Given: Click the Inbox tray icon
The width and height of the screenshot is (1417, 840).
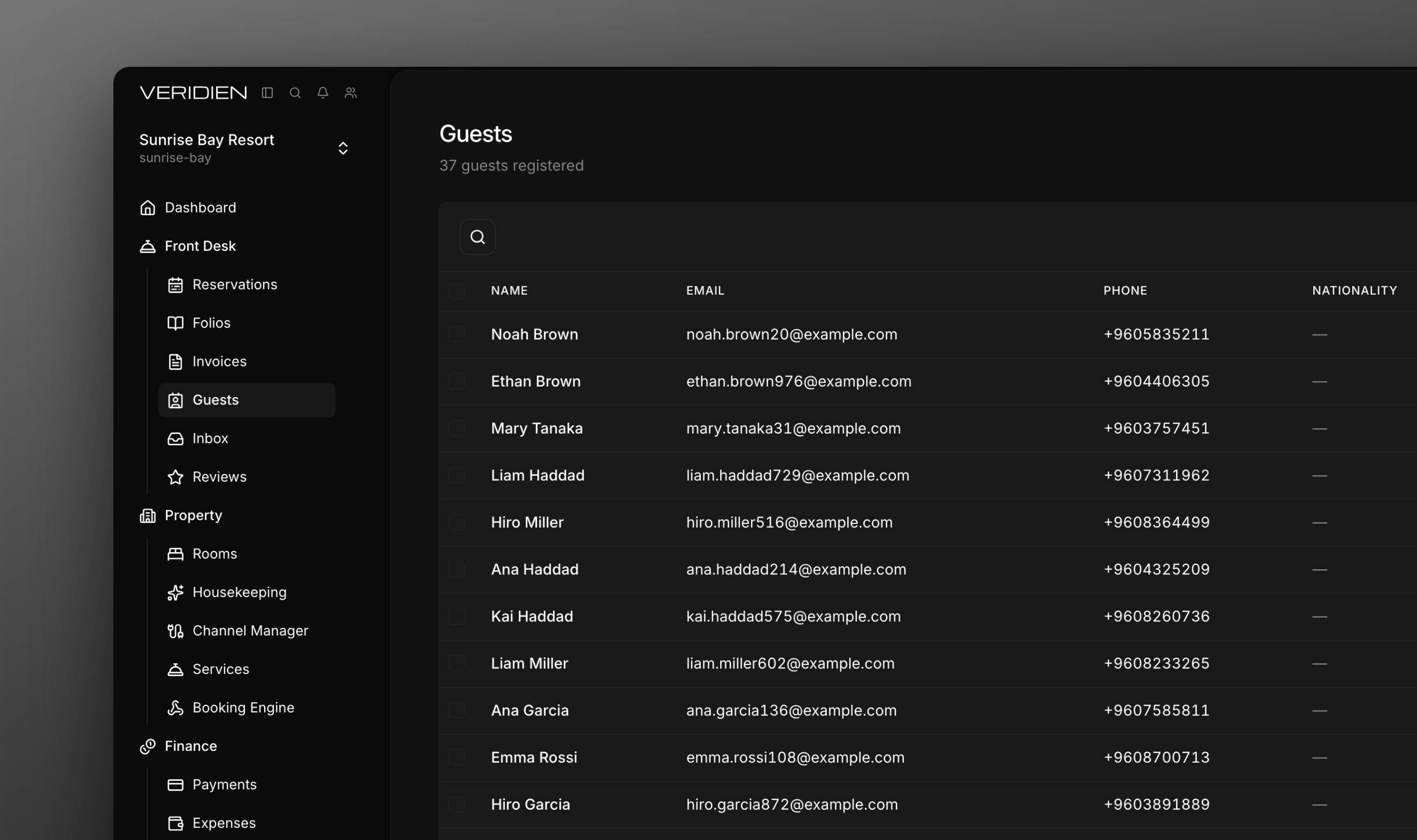Looking at the screenshot, I should (x=176, y=439).
